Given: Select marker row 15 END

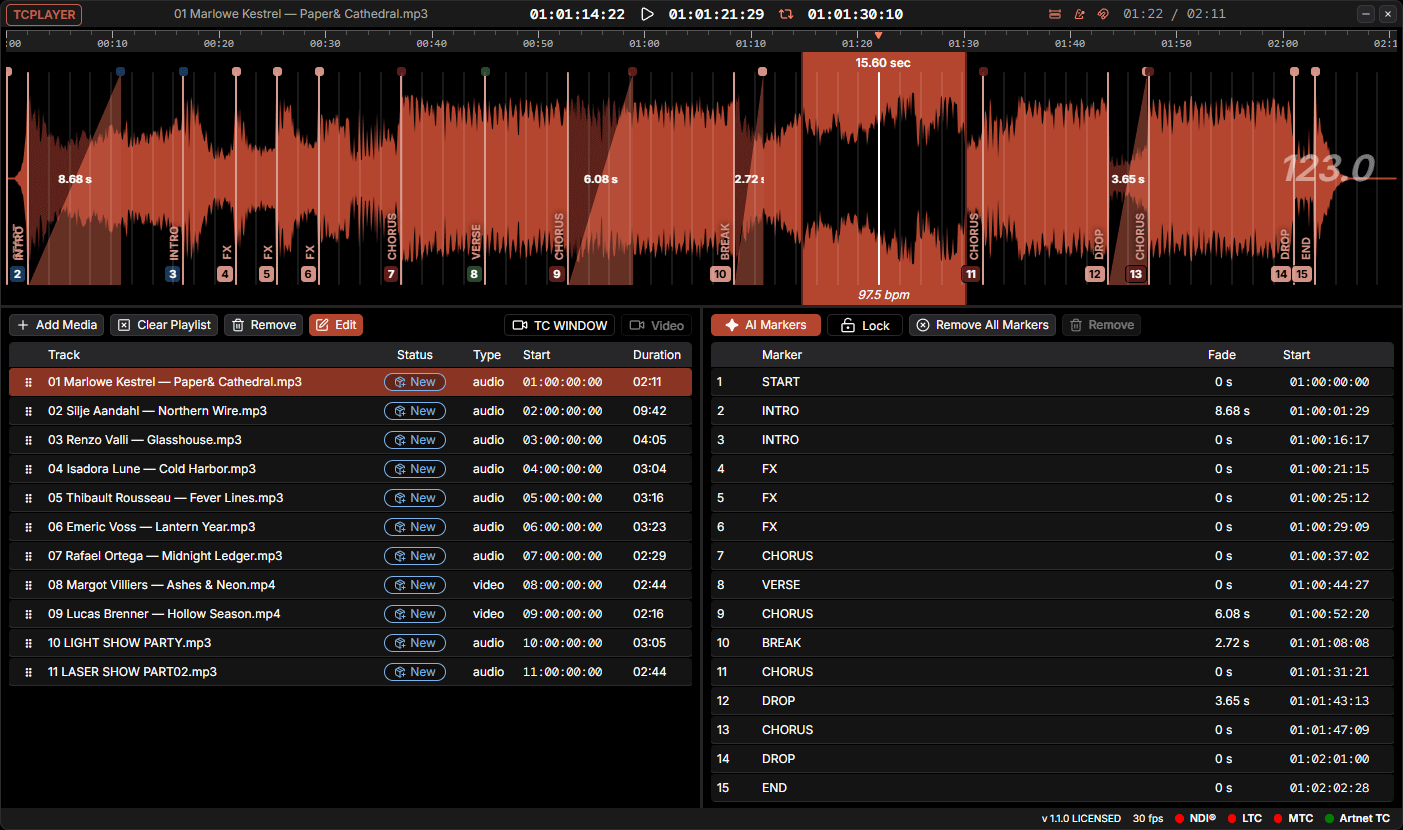Looking at the screenshot, I should 1052,788.
